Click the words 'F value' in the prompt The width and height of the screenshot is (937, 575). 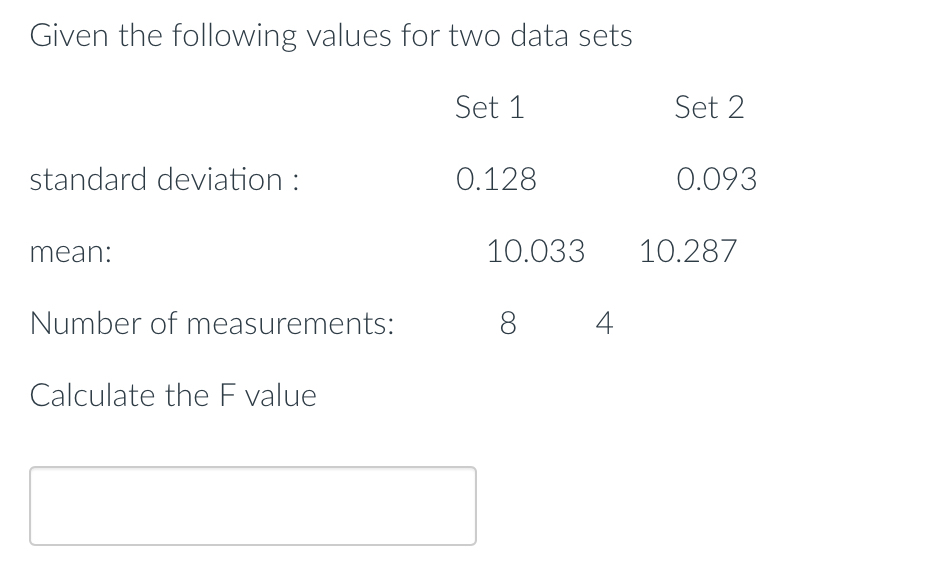265,396
